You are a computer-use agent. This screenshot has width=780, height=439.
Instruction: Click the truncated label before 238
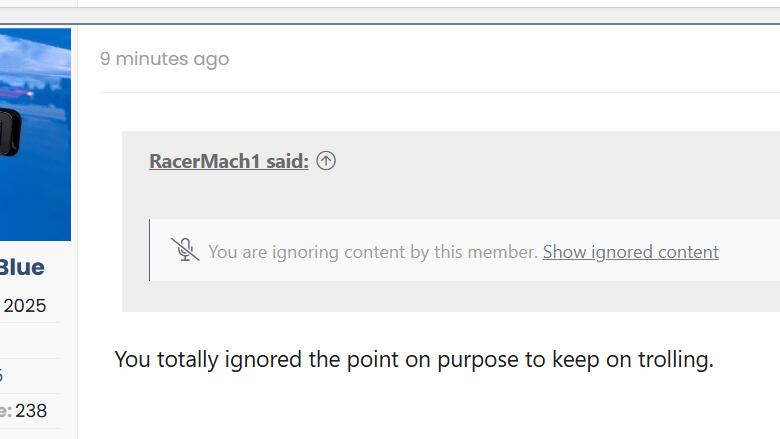pos(5,411)
